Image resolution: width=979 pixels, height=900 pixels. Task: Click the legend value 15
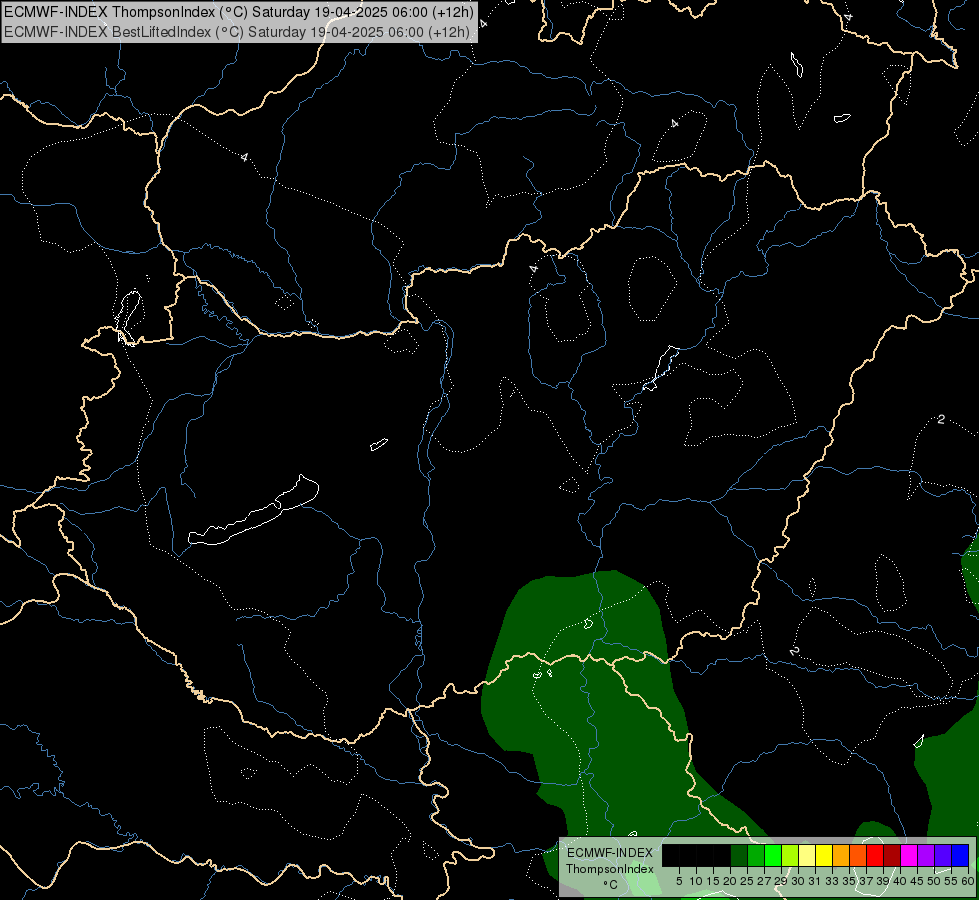pos(713,881)
